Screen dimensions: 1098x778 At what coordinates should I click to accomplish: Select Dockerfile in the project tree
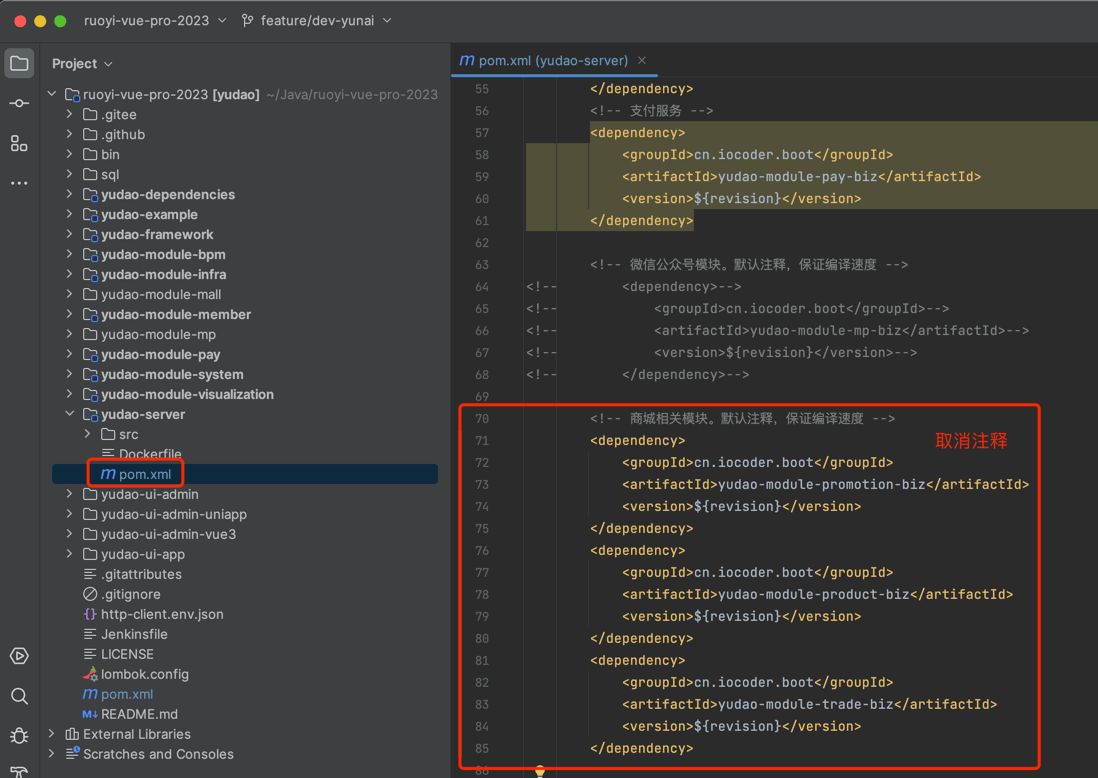[150, 454]
